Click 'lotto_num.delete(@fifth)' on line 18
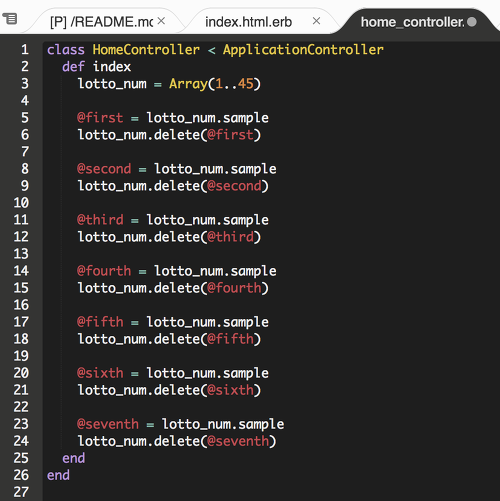The image size is (500, 501). (169, 339)
